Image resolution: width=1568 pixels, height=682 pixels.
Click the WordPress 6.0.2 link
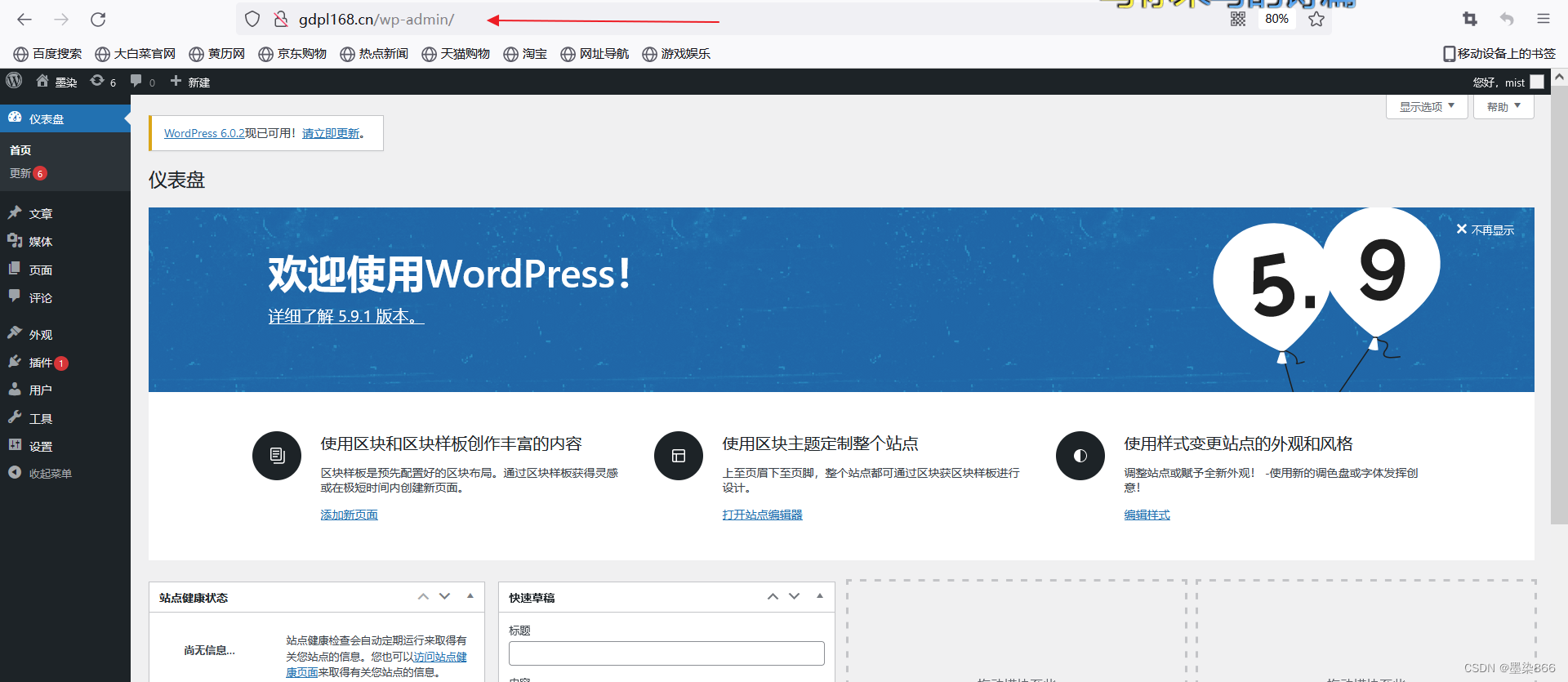(x=204, y=133)
